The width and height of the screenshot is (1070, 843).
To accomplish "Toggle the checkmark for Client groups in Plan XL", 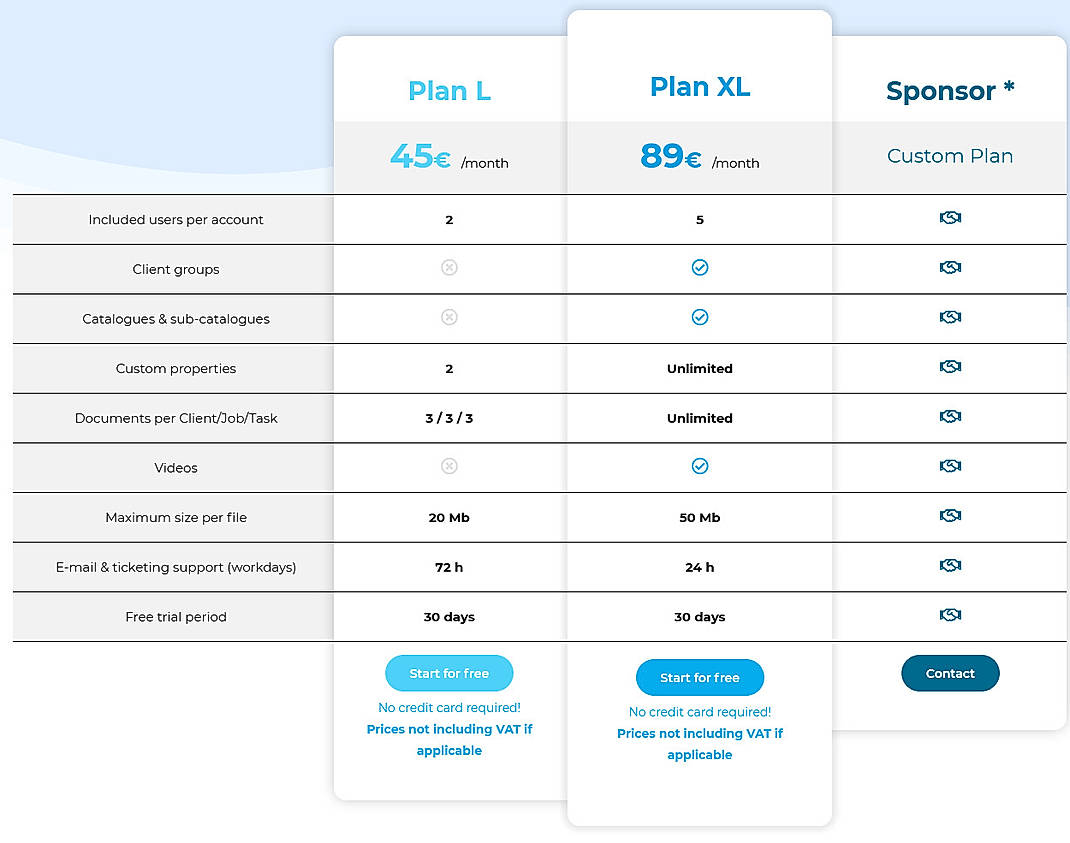I will [700, 268].
